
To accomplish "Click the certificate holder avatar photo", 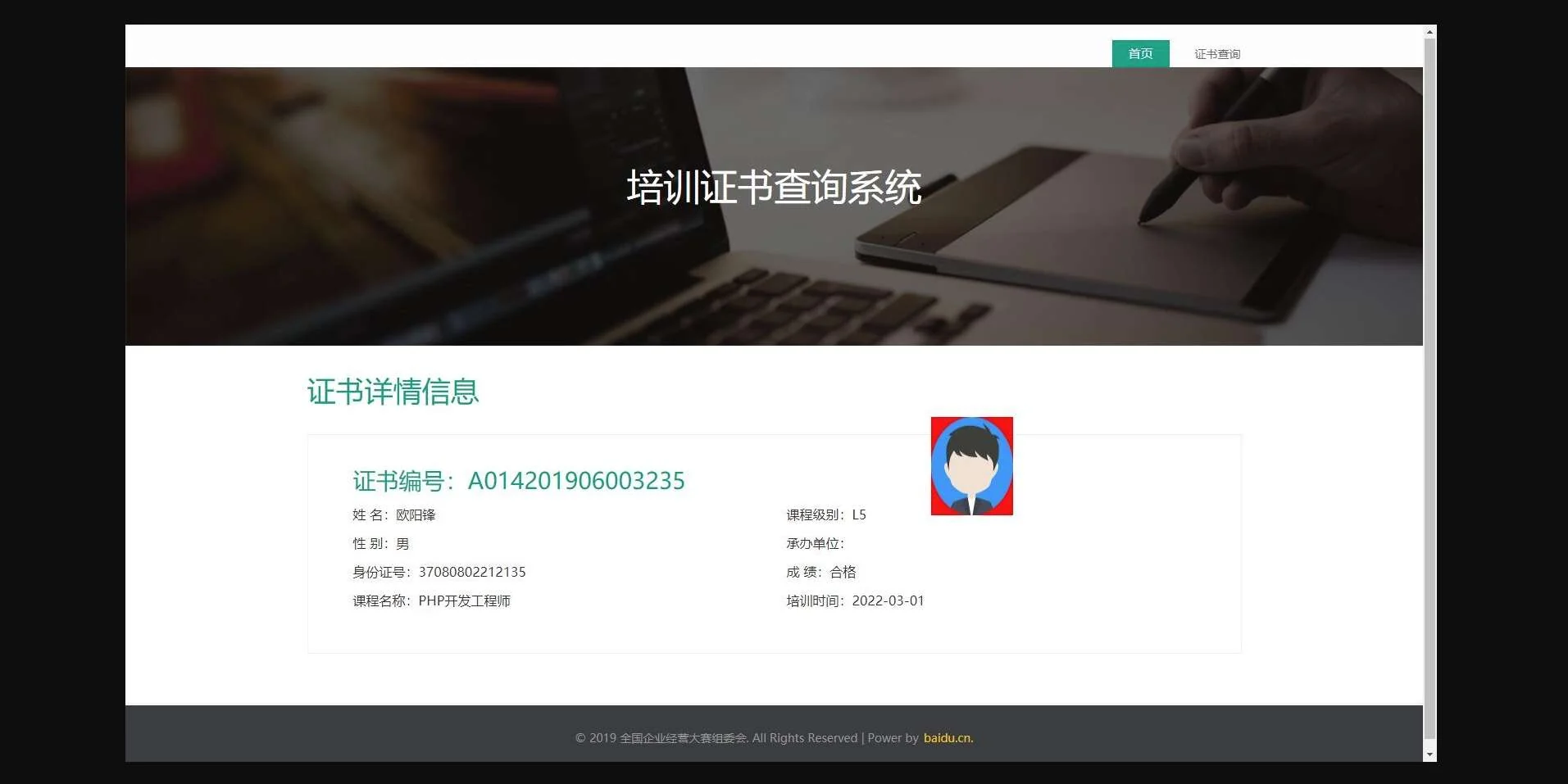I will coord(971,465).
